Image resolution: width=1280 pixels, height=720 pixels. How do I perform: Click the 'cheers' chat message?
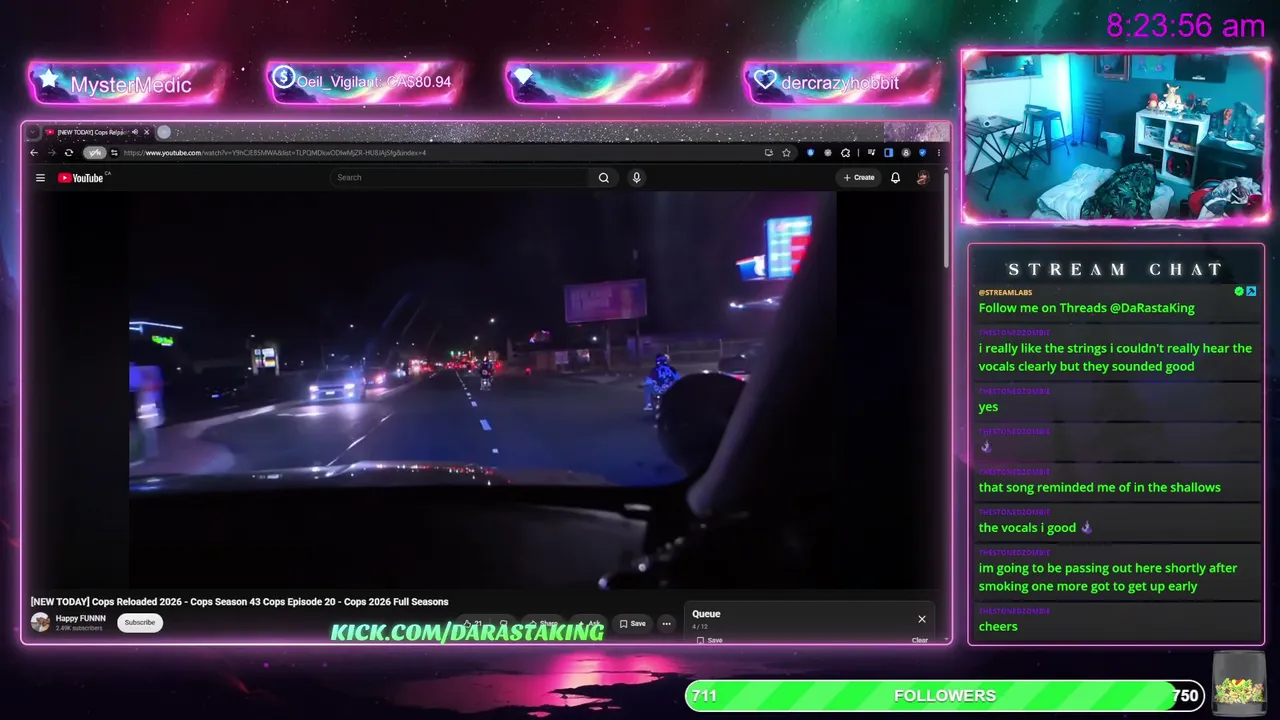(x=998, y=626)
